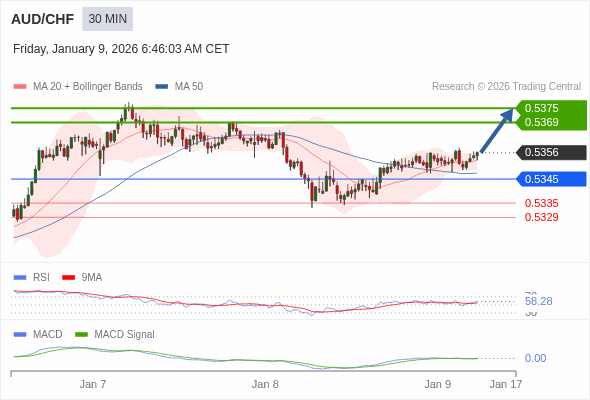Click the date line 'Friday, January 9, 2026 6:46:03 AM CET'

pos(121,49)
